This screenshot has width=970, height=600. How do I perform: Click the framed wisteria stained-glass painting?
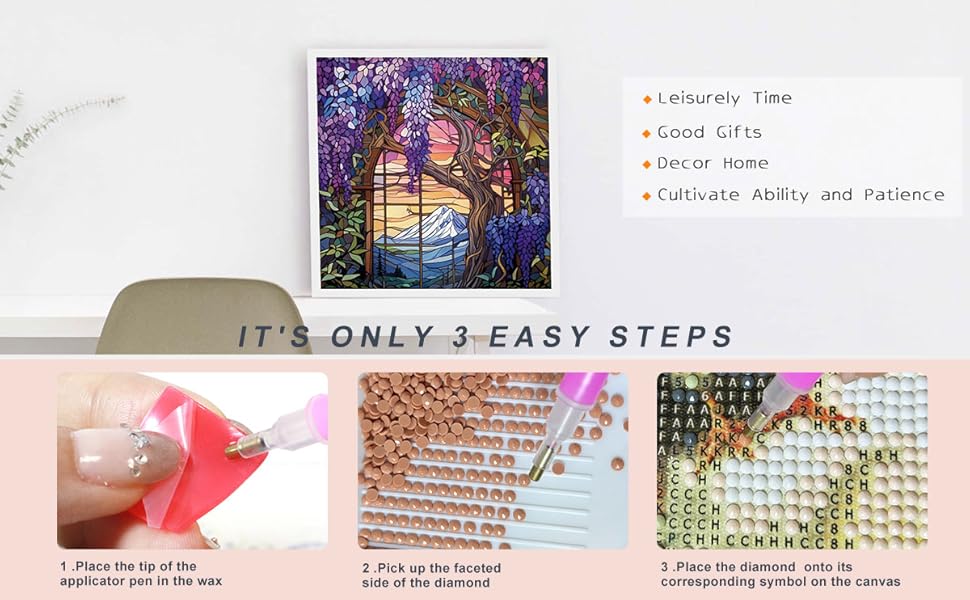coord(433,173)
